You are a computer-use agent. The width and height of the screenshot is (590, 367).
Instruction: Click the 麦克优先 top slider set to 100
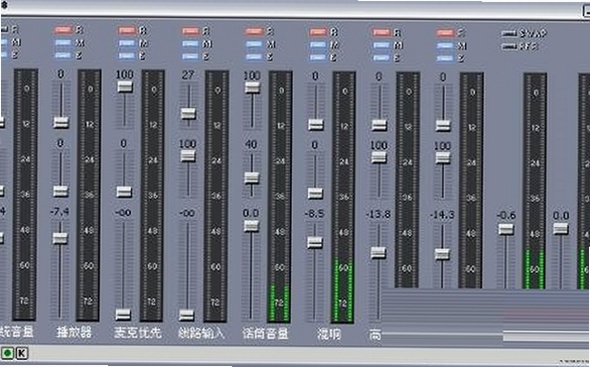[125, 87]
